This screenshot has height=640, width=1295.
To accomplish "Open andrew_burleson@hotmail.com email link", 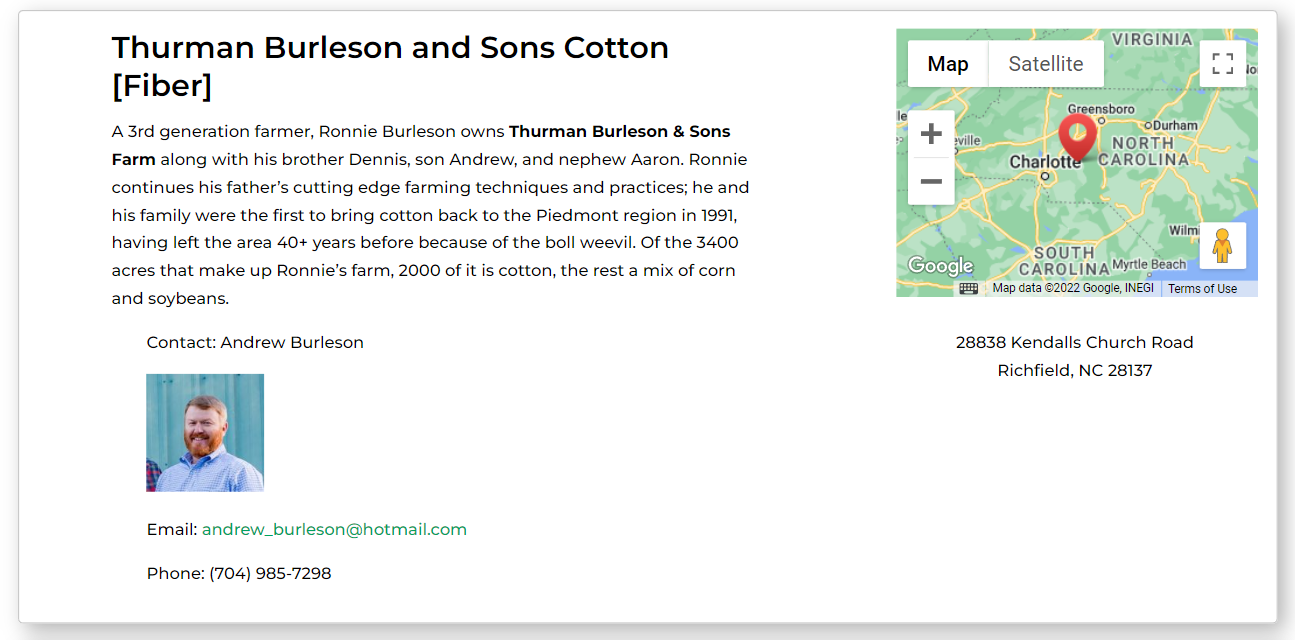I will coord(334,529).
